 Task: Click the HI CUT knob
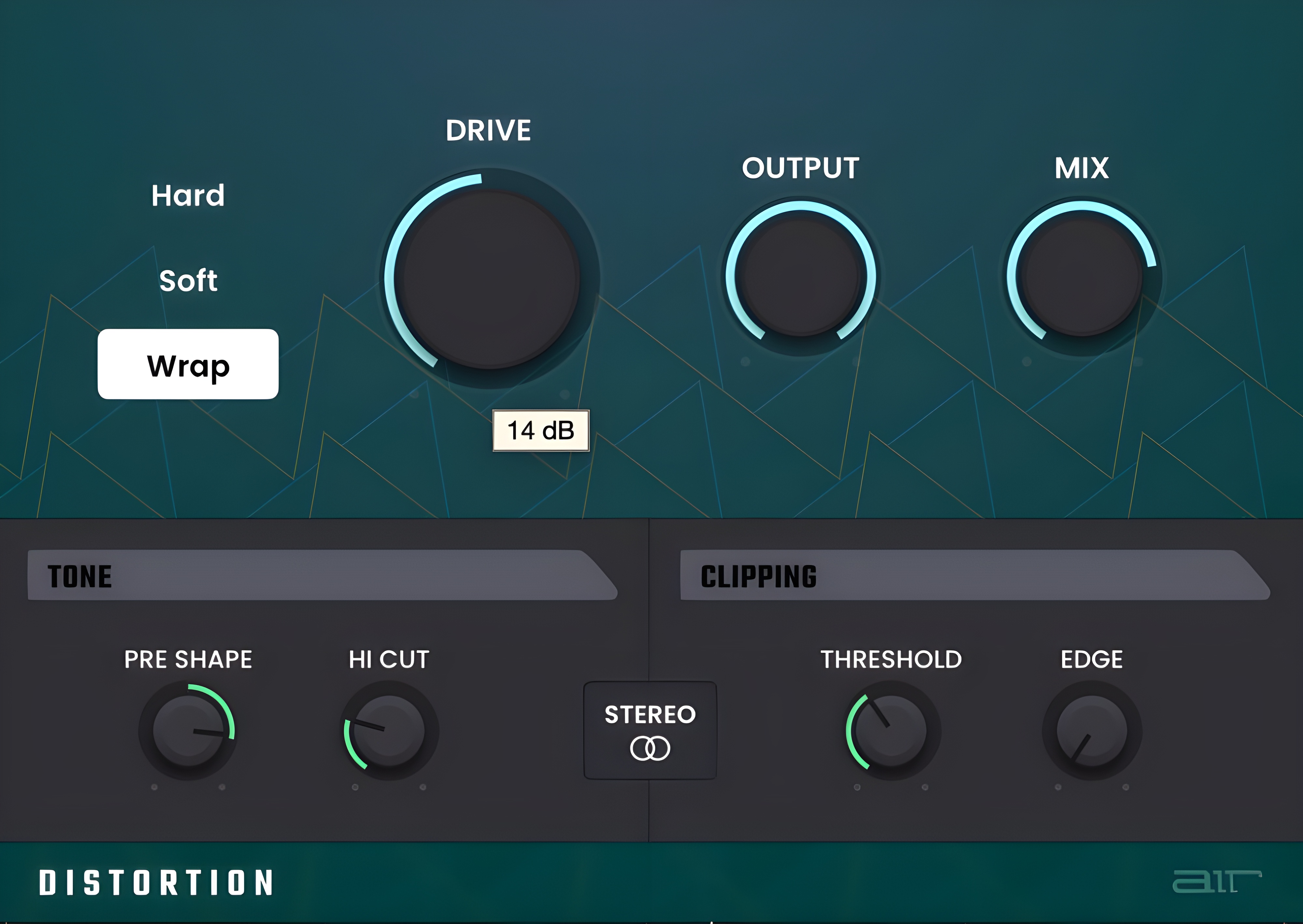point(389,730)
